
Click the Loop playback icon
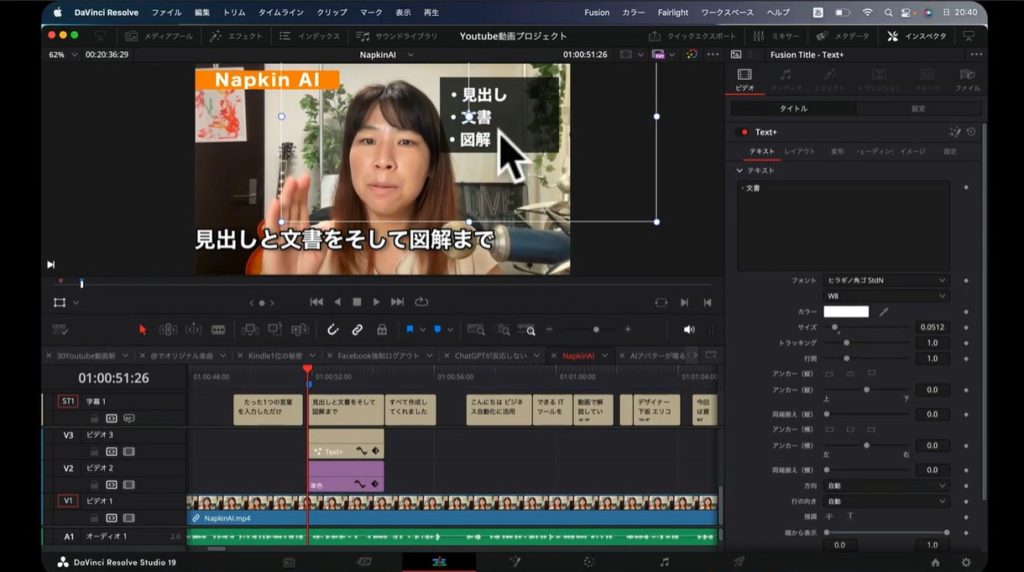[x=421, y=302]
